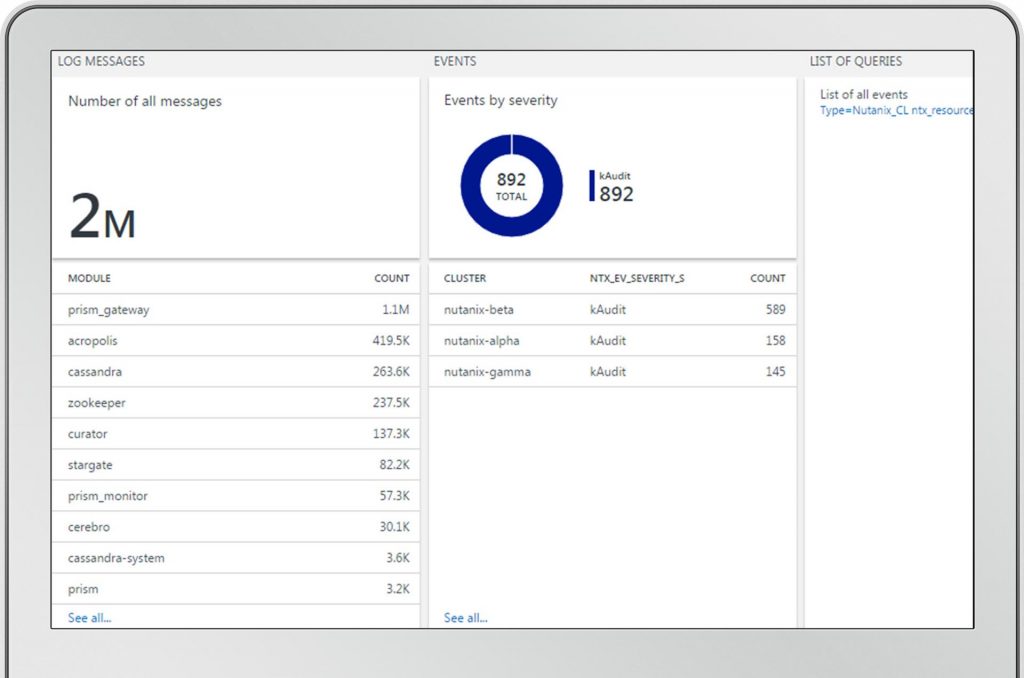Click the 137.3K count value
Viewport: 1024px width, 678px height.
[391, 434]
